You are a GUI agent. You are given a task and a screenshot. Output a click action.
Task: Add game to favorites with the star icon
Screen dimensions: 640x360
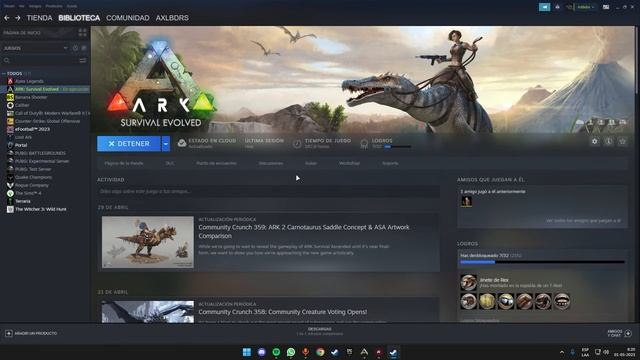[622, 141]
